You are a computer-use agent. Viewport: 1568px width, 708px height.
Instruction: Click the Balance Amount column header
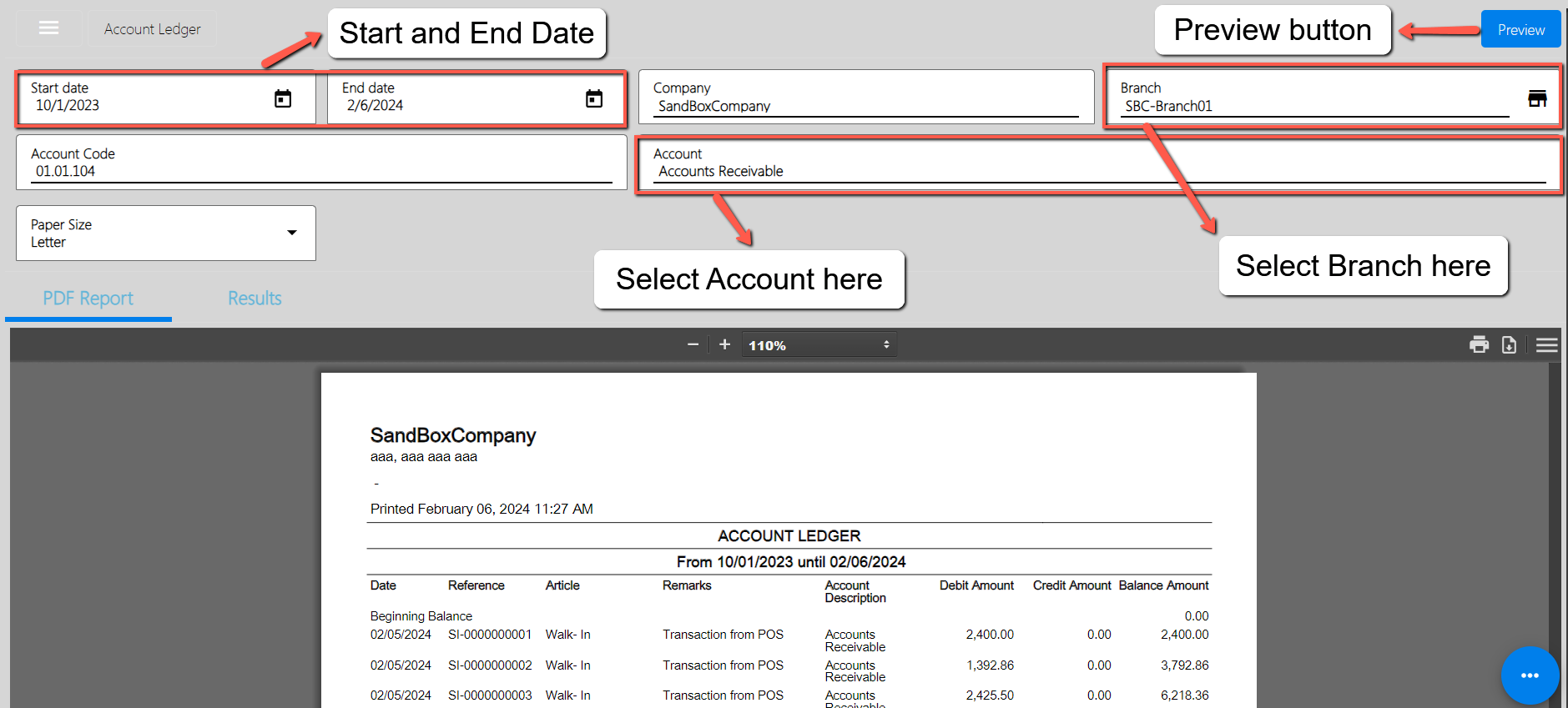click(1163, 585)
